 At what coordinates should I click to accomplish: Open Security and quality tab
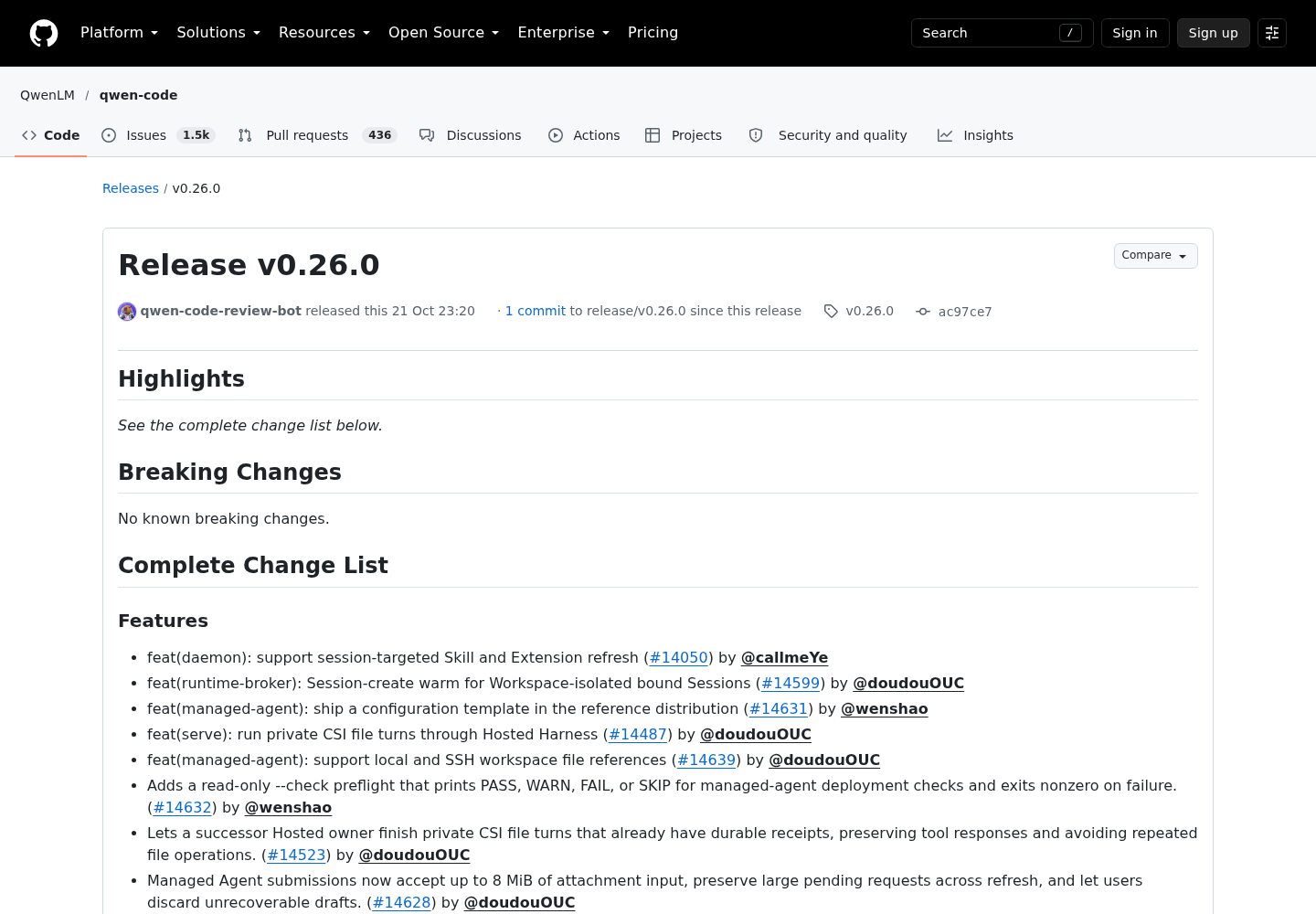point(828,135)
